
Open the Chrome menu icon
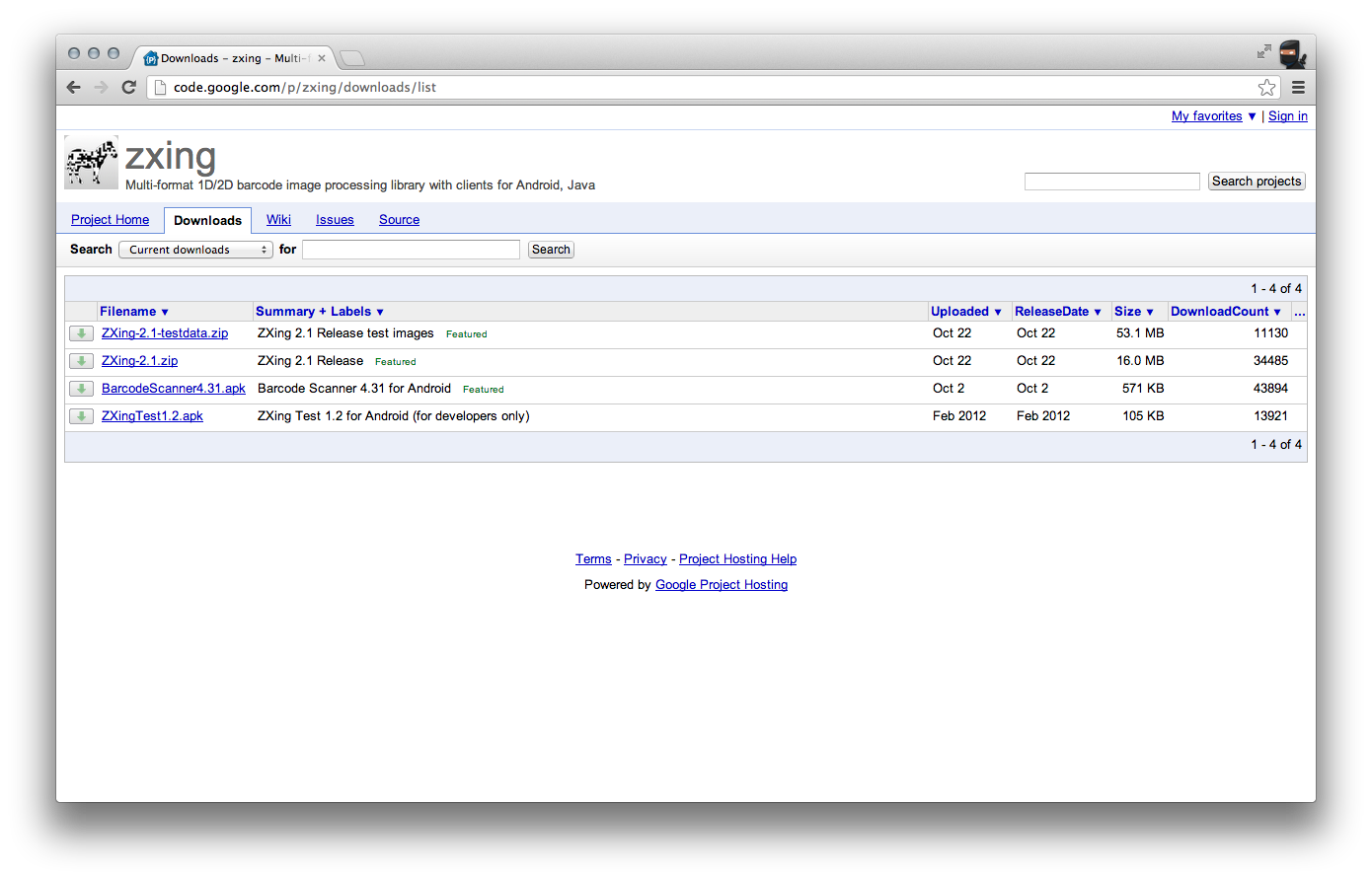tap(1298, 88)
